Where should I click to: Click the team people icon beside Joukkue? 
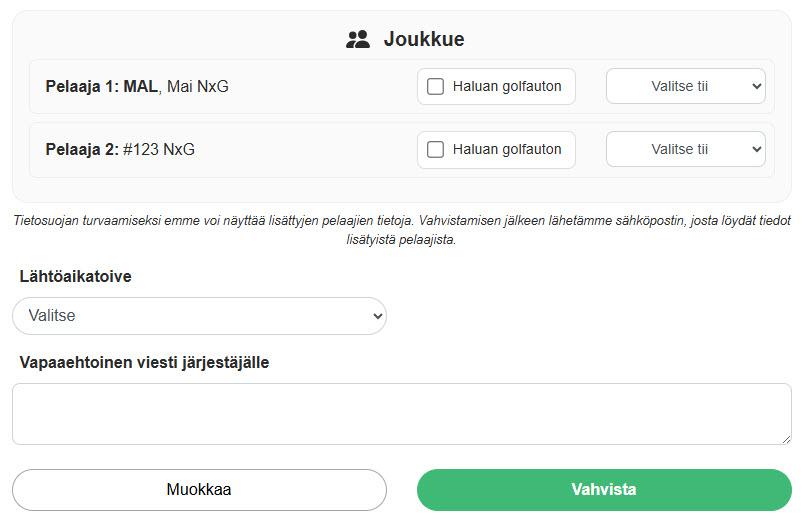point(358,39)
